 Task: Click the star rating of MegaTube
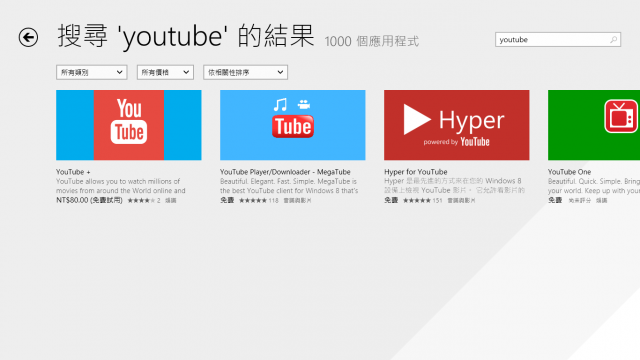pyautogui.click(x=253, y=200)
